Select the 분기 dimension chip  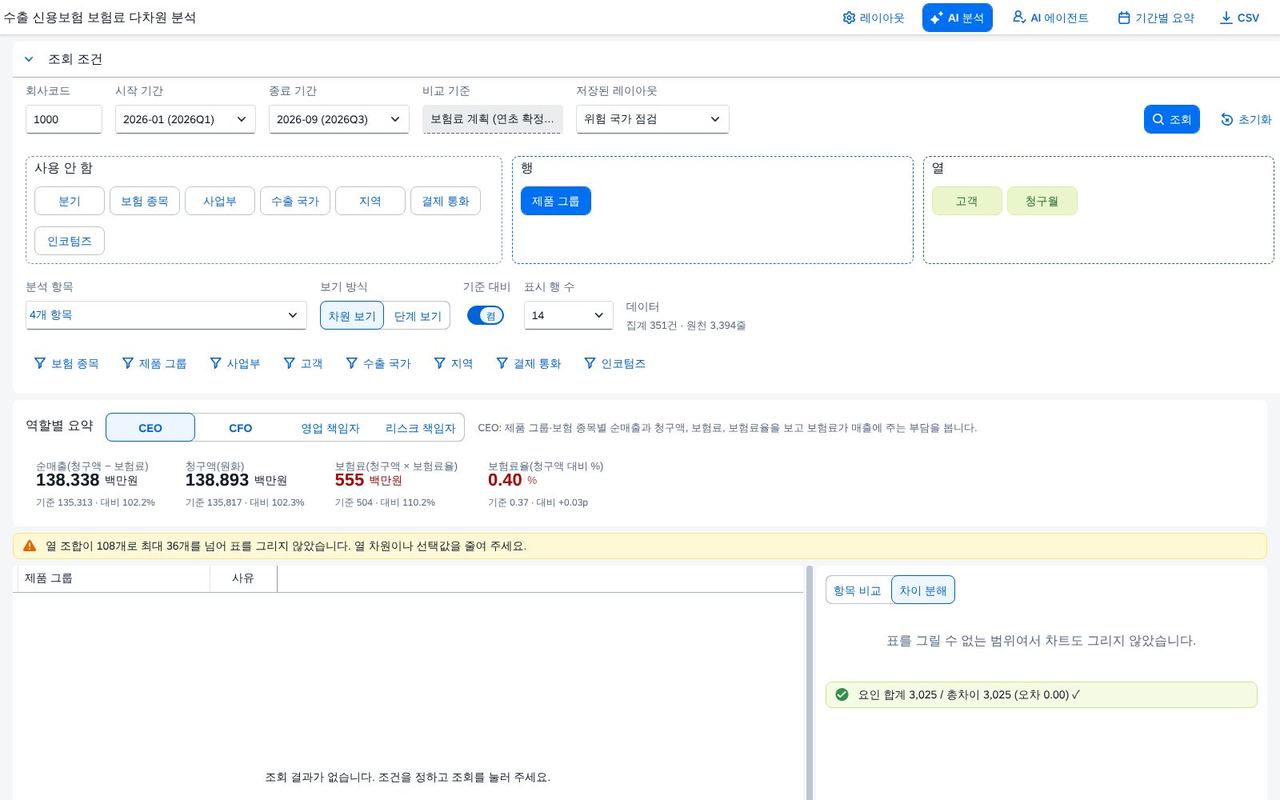69,201
